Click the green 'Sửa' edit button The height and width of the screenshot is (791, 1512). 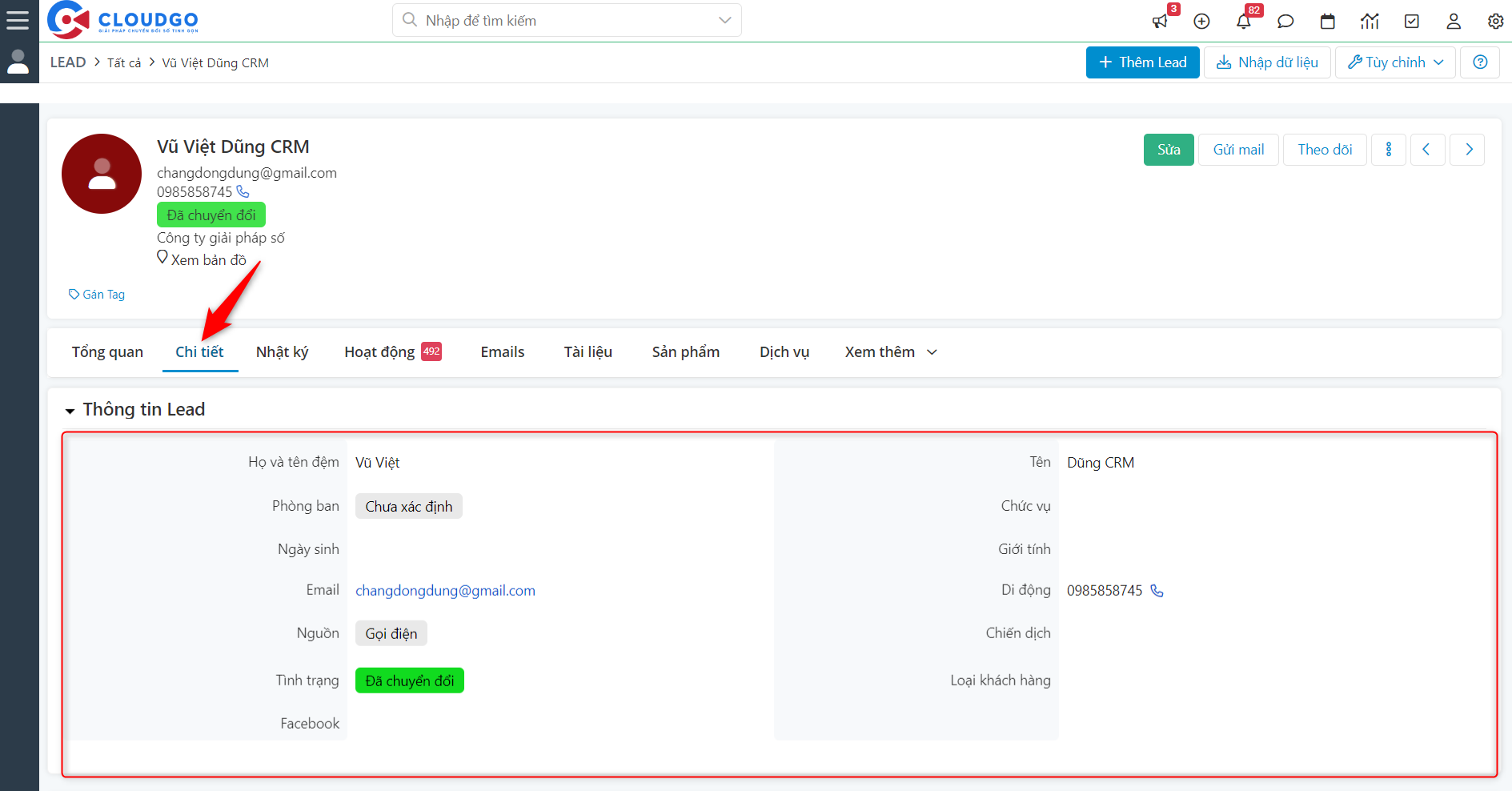(x=1168, y=149)
